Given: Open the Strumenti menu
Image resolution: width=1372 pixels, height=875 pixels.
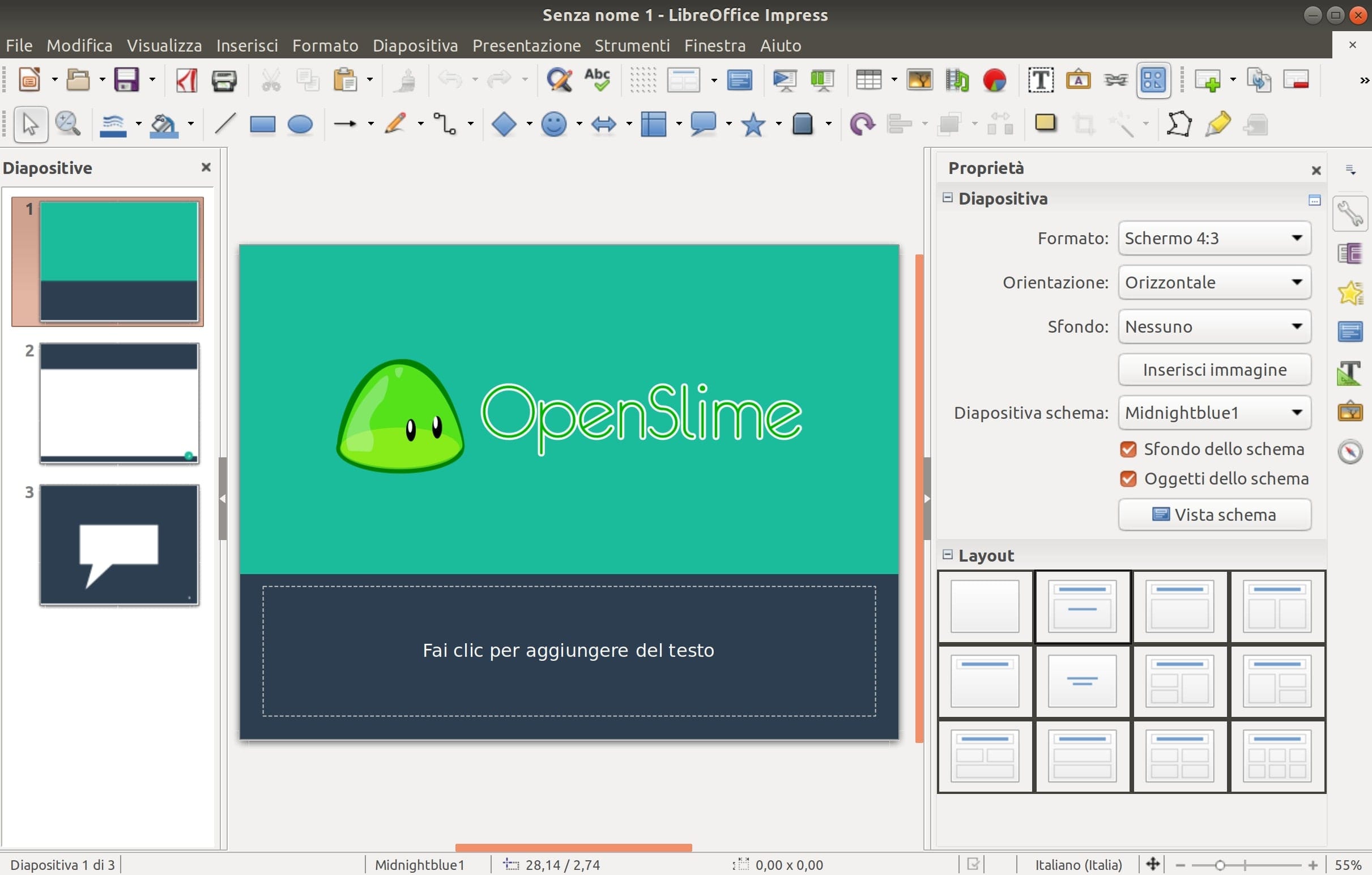Looking at the screenshot, I should click(632, 45).
